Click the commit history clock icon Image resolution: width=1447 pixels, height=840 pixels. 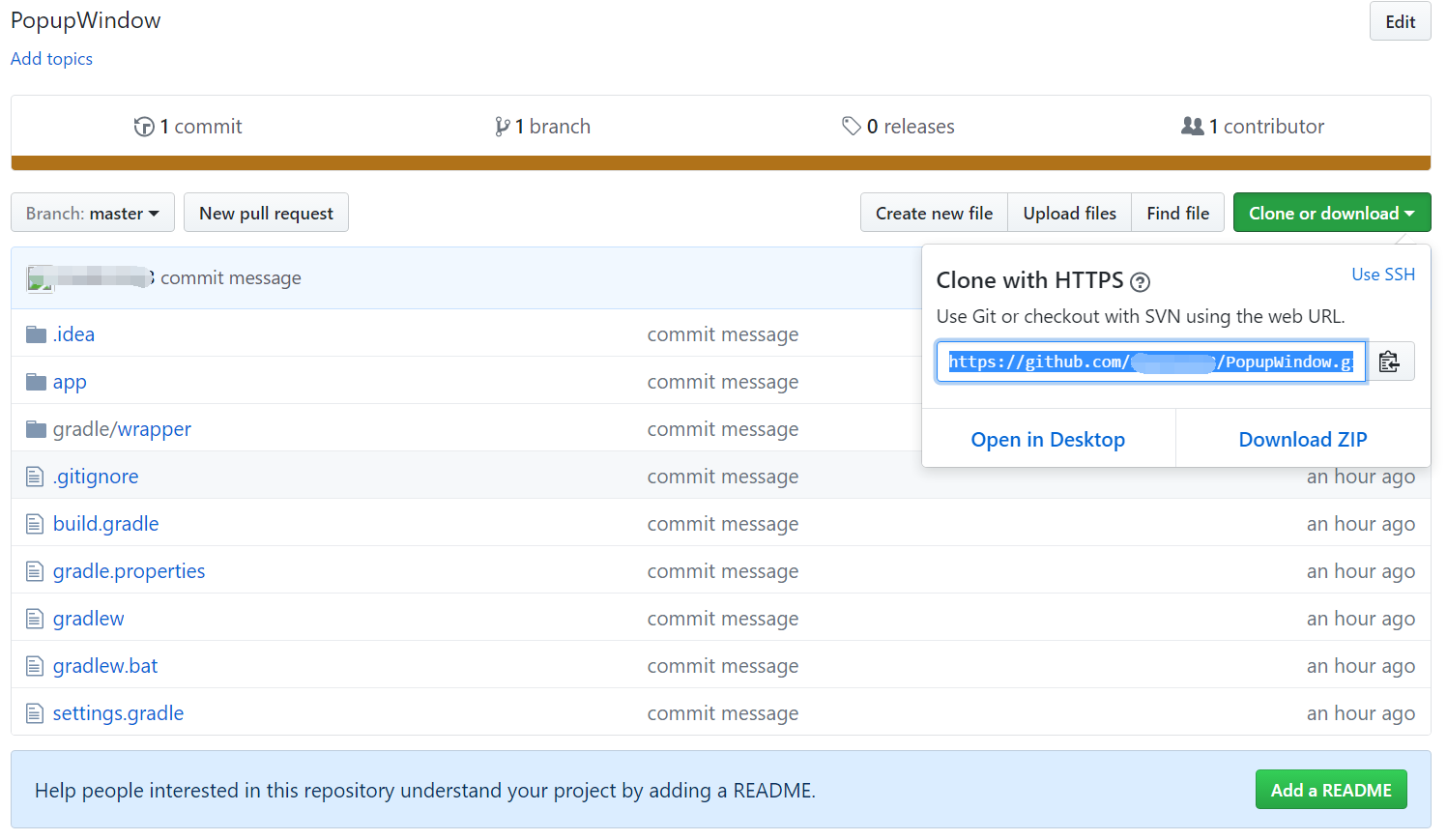coord(144,127)
